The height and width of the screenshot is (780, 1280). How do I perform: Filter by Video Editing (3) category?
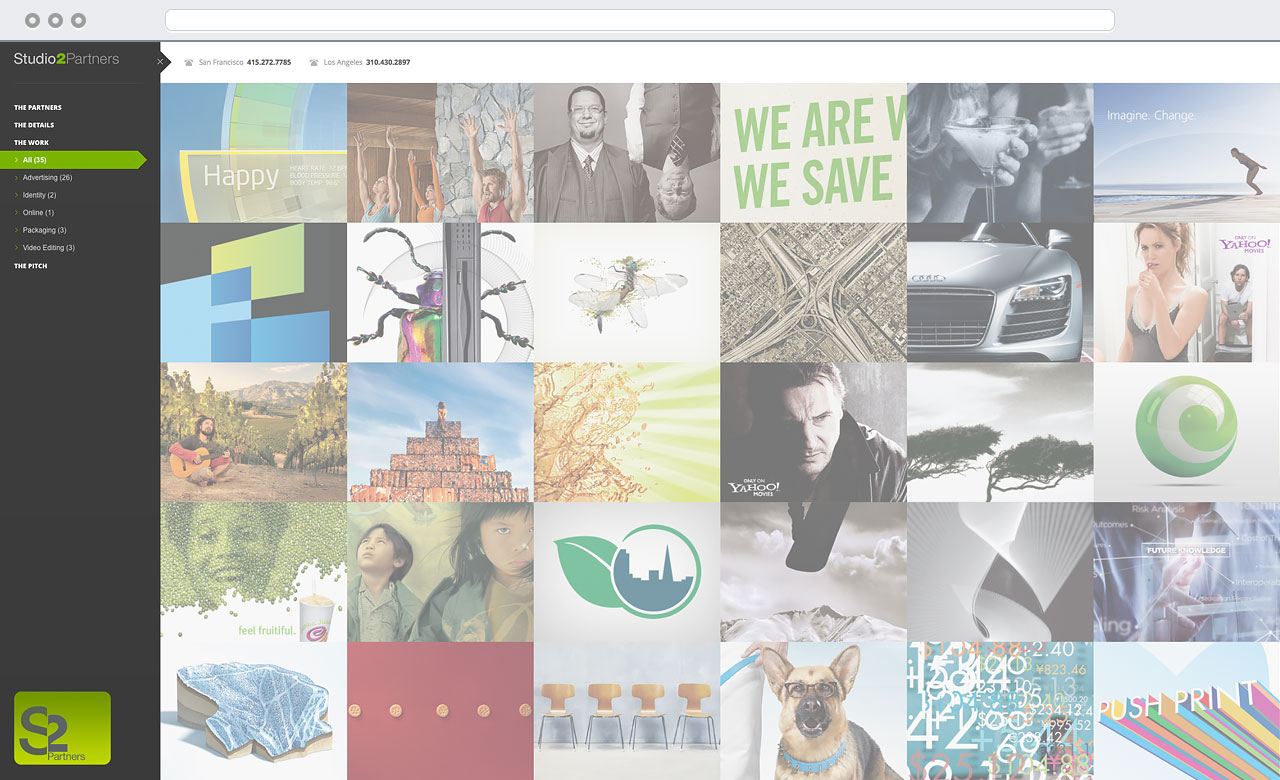(48, 248)
